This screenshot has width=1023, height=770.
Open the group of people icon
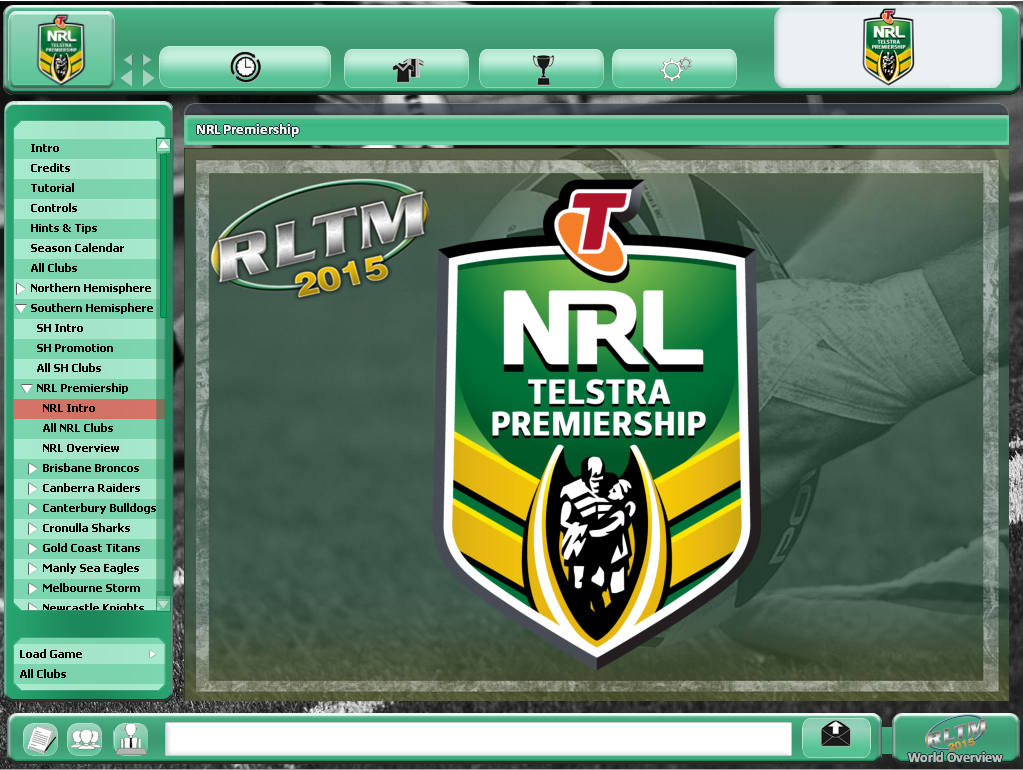pos(85,739)
